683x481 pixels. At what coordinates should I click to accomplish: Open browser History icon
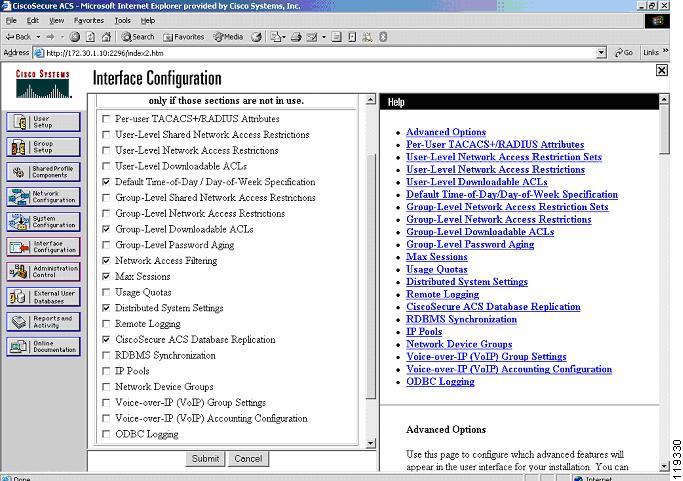click(x=257, y=37)
